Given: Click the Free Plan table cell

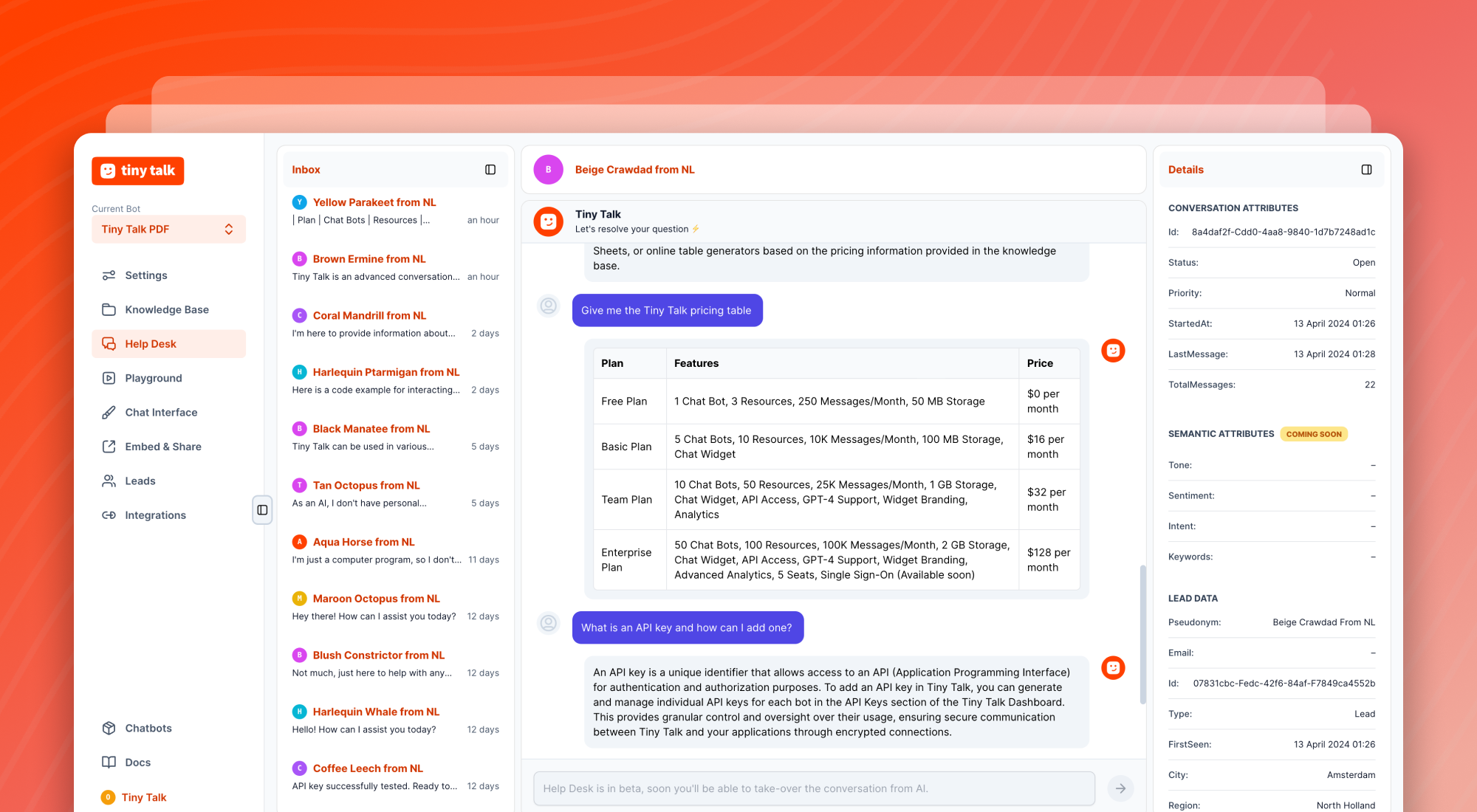Looking at the screenshot, I should [x=630, y=402].
